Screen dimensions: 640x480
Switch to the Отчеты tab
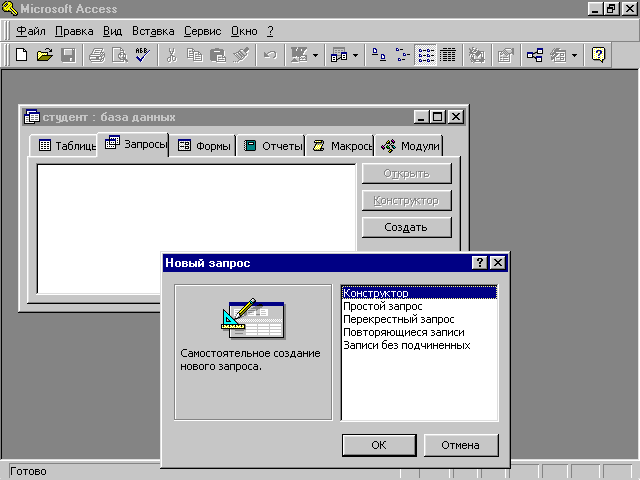[x=271, y=146]
